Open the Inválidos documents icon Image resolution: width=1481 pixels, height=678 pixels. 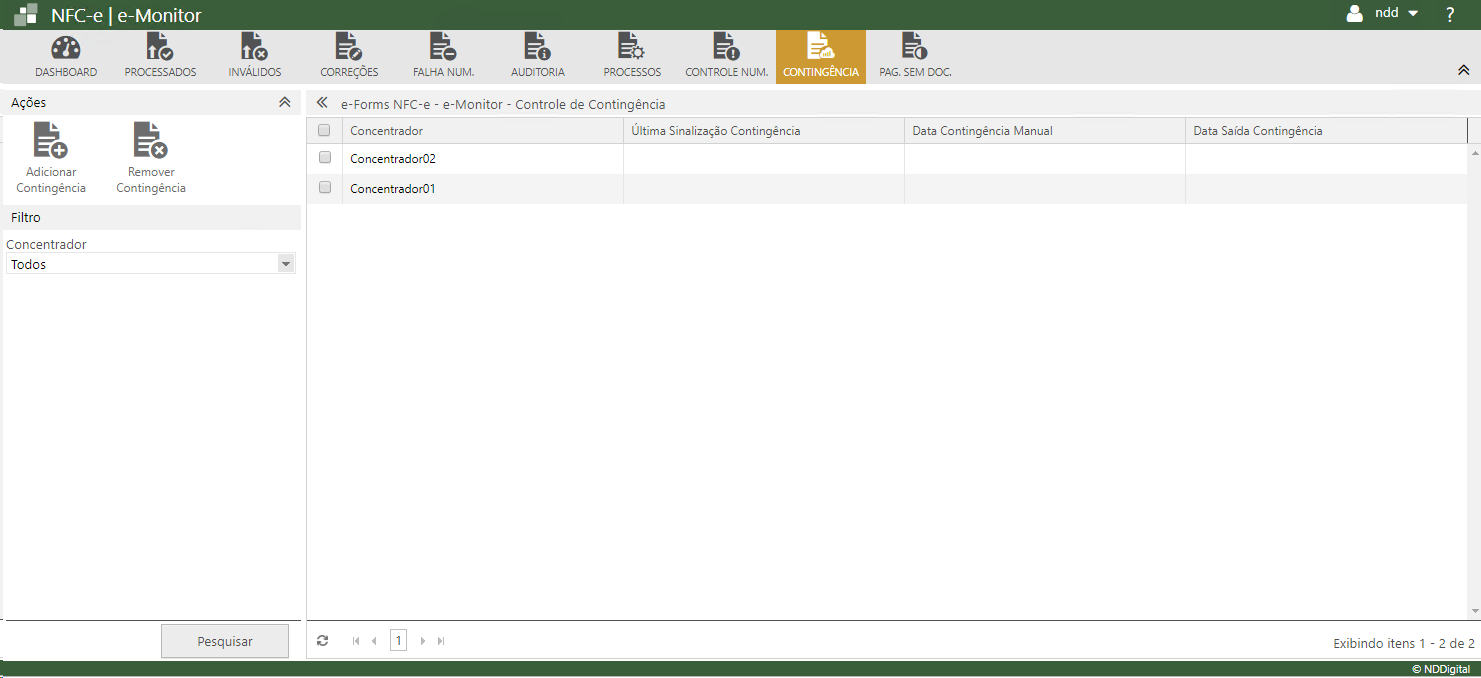coord(254,48)
